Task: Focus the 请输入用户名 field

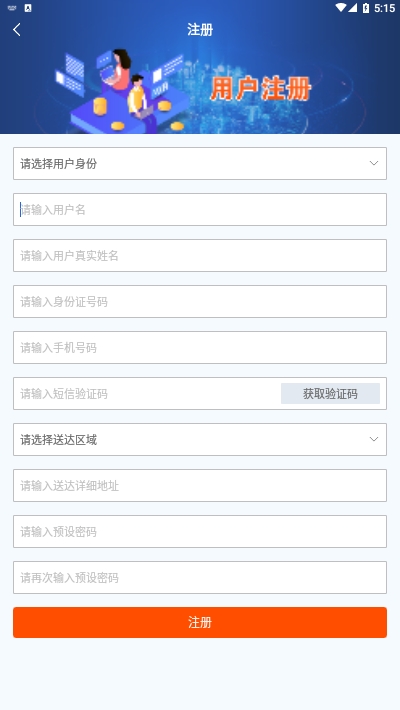Action: 200,210
